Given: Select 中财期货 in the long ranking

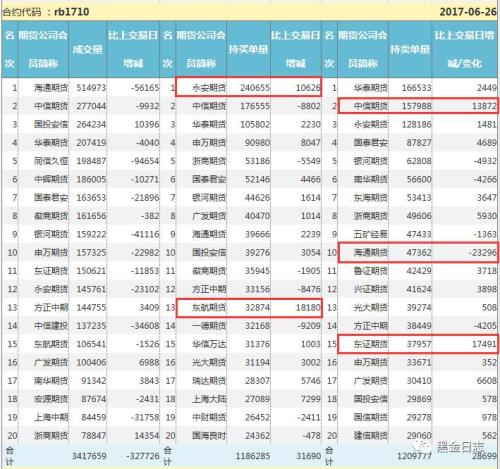Looking at the screenshot, I should [x=209, y=418].
